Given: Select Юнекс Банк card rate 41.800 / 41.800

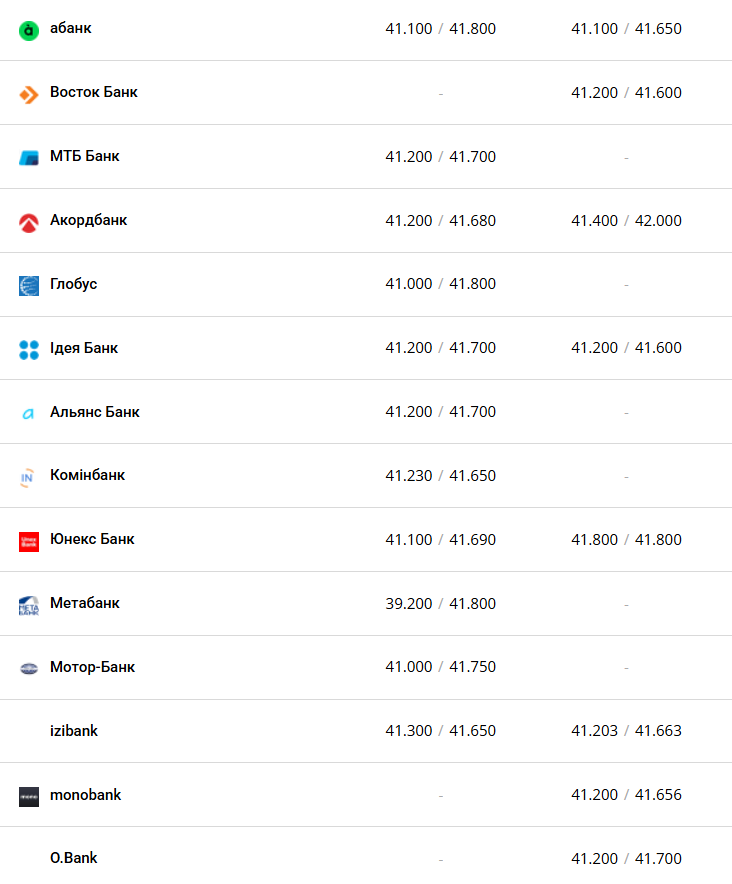Looking at the screenshot, I should [626, 540].
